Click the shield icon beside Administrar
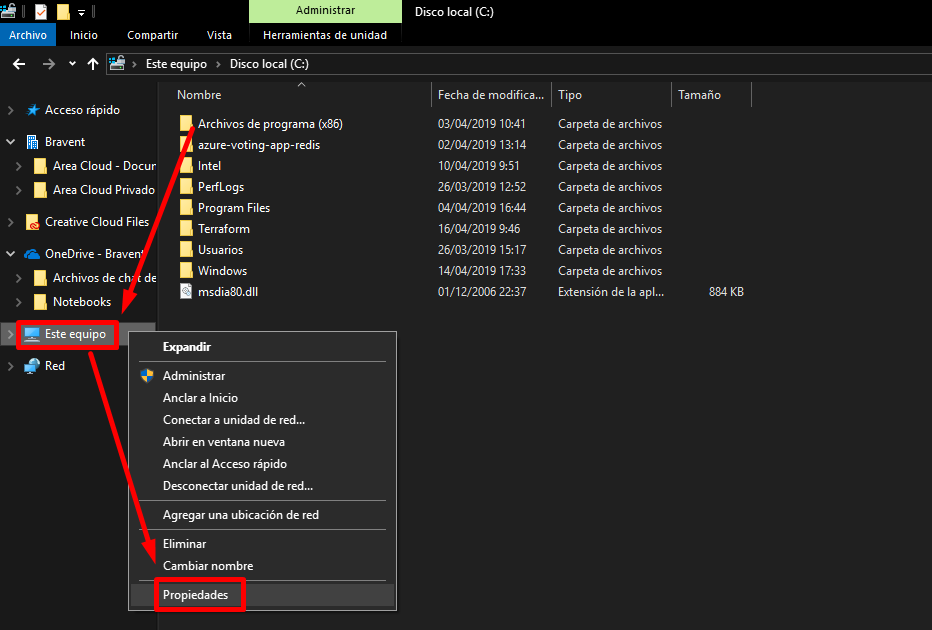This screenshot has height=630, width=932. pos(147,376)
